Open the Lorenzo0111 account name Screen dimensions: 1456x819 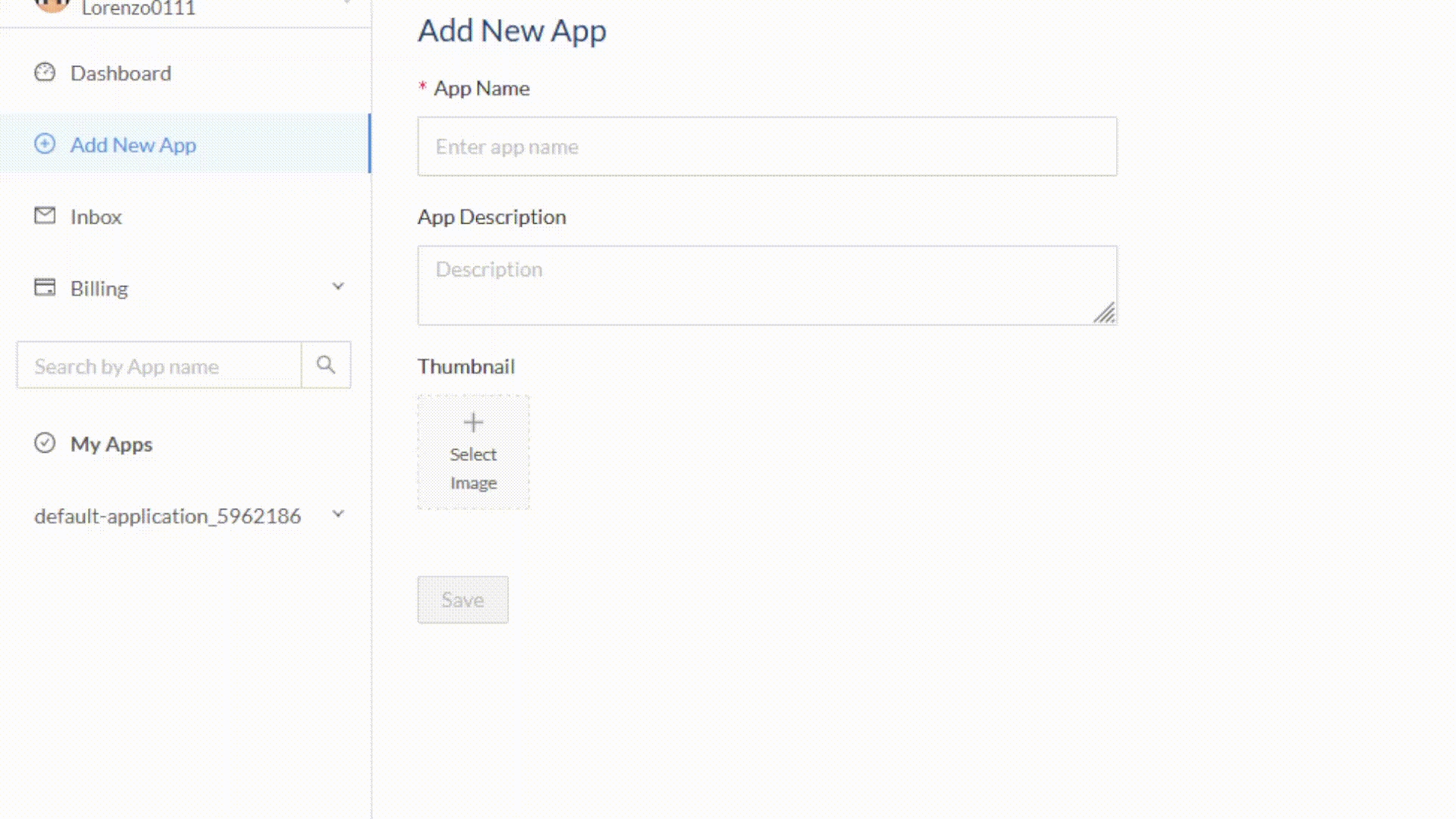coord(138,8)
